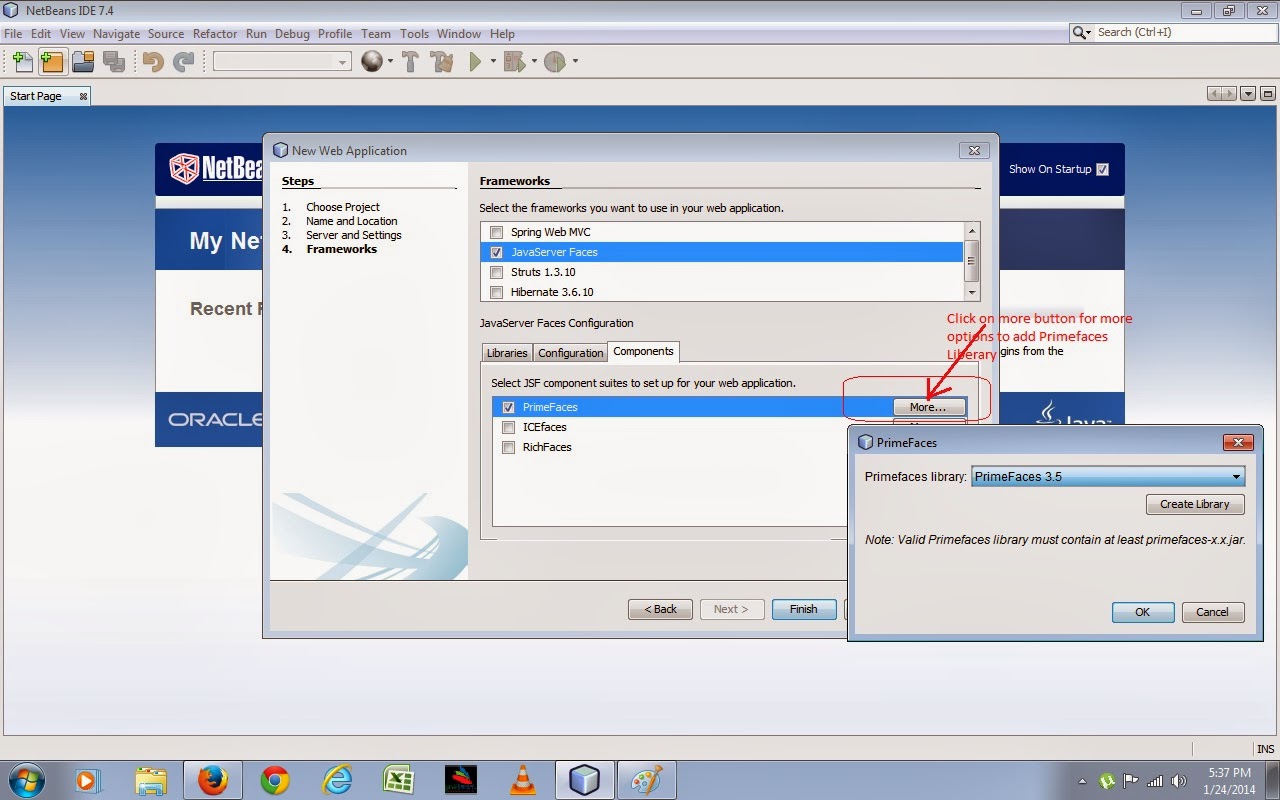
Task: Open the Tools menu
Action: (414, 33)
